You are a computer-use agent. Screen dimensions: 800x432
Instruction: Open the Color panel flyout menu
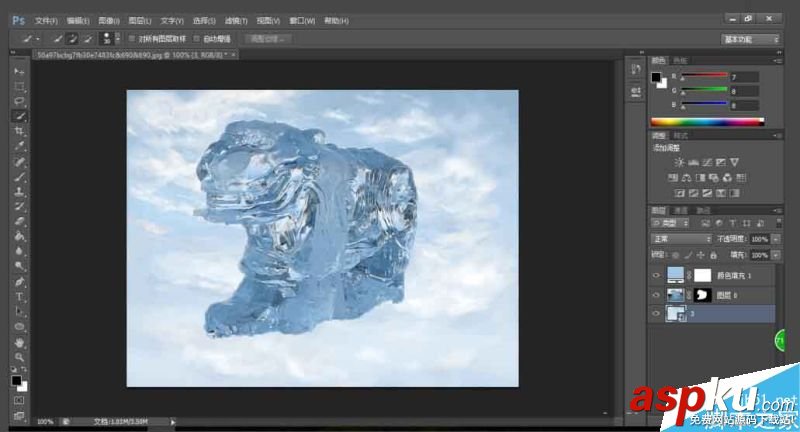tap(778, 61)
